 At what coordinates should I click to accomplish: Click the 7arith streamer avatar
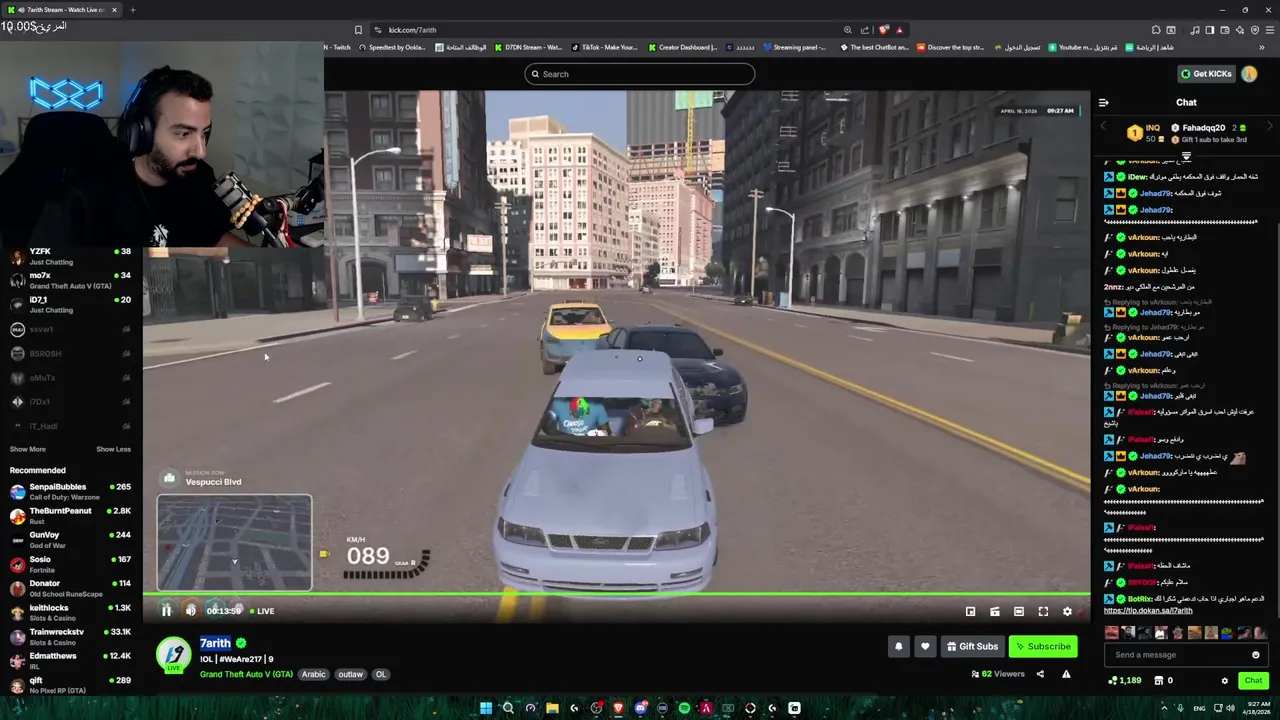click(173, 653)
